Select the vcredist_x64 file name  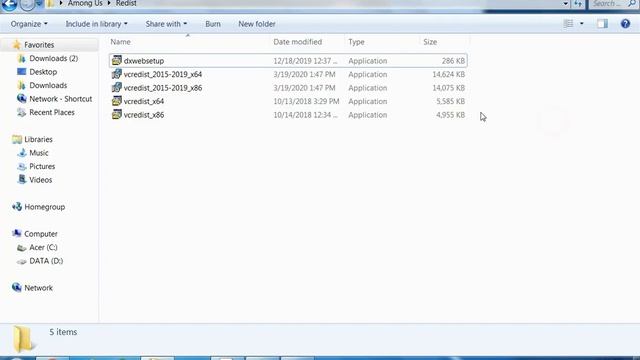(x=144, y=101)
